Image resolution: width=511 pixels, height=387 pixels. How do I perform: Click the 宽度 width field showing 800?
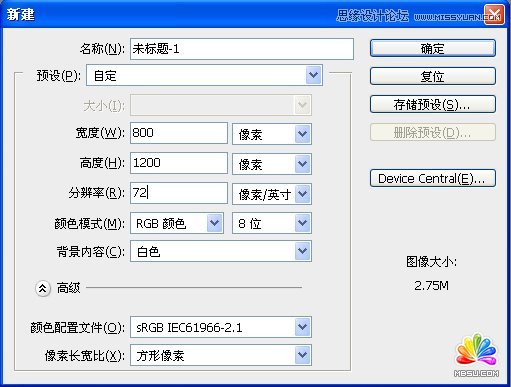179,133
